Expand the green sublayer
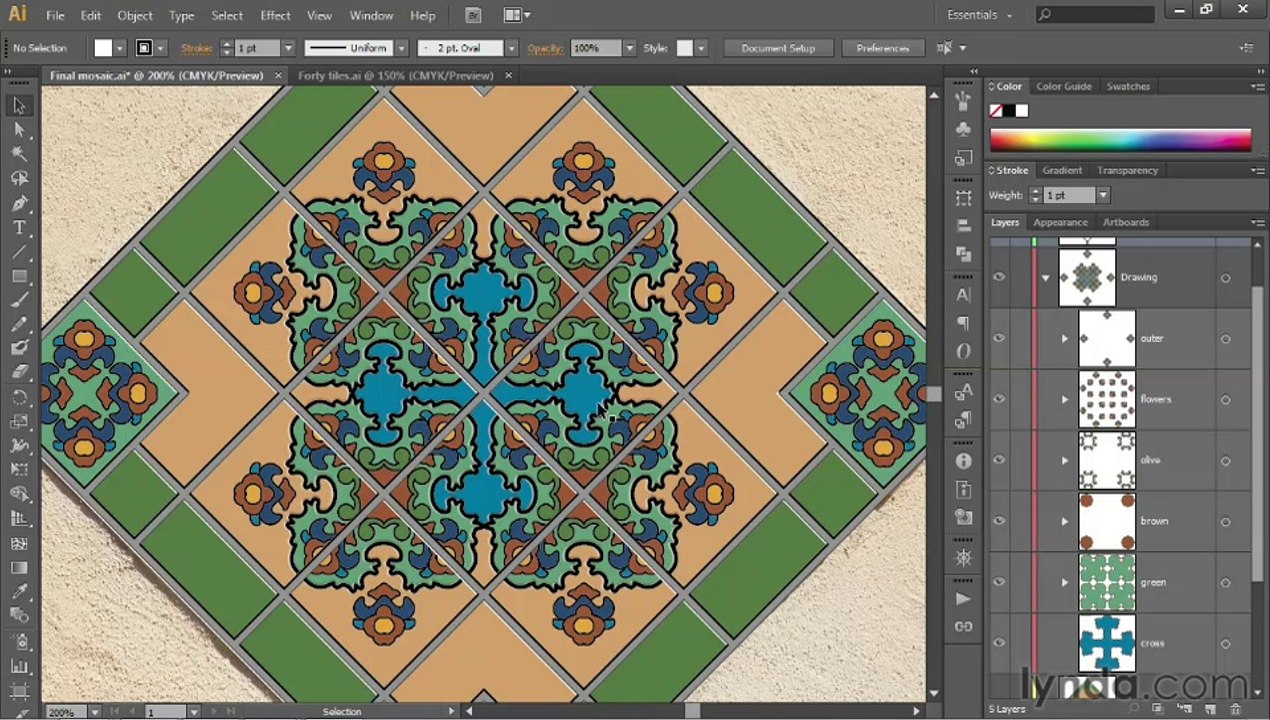The height and width of the screenshot is (720, 1270). [1065, 583]
